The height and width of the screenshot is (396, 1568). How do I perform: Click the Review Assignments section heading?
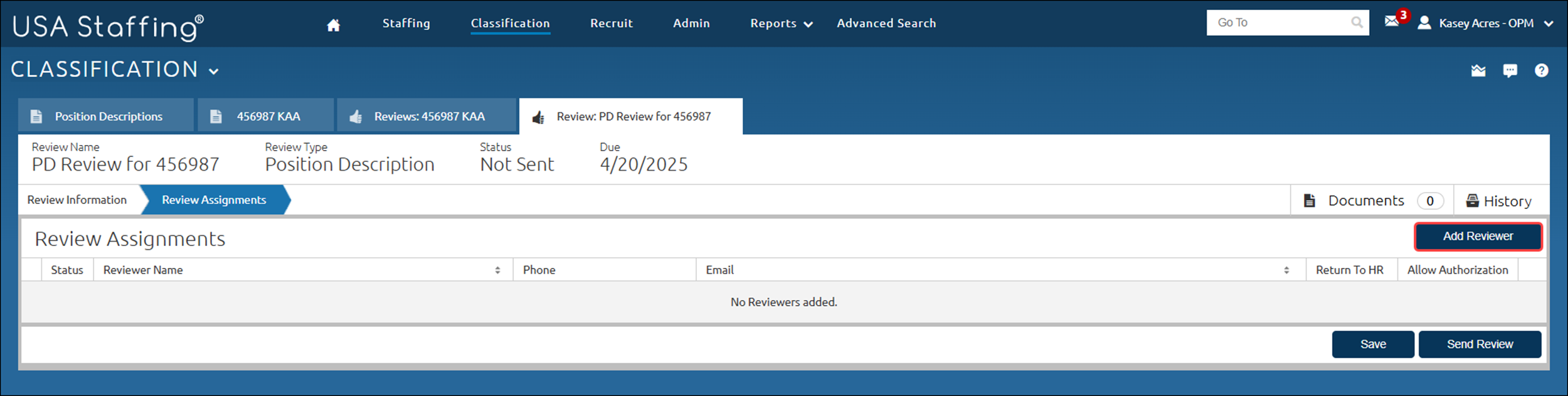tap(130, 239)
